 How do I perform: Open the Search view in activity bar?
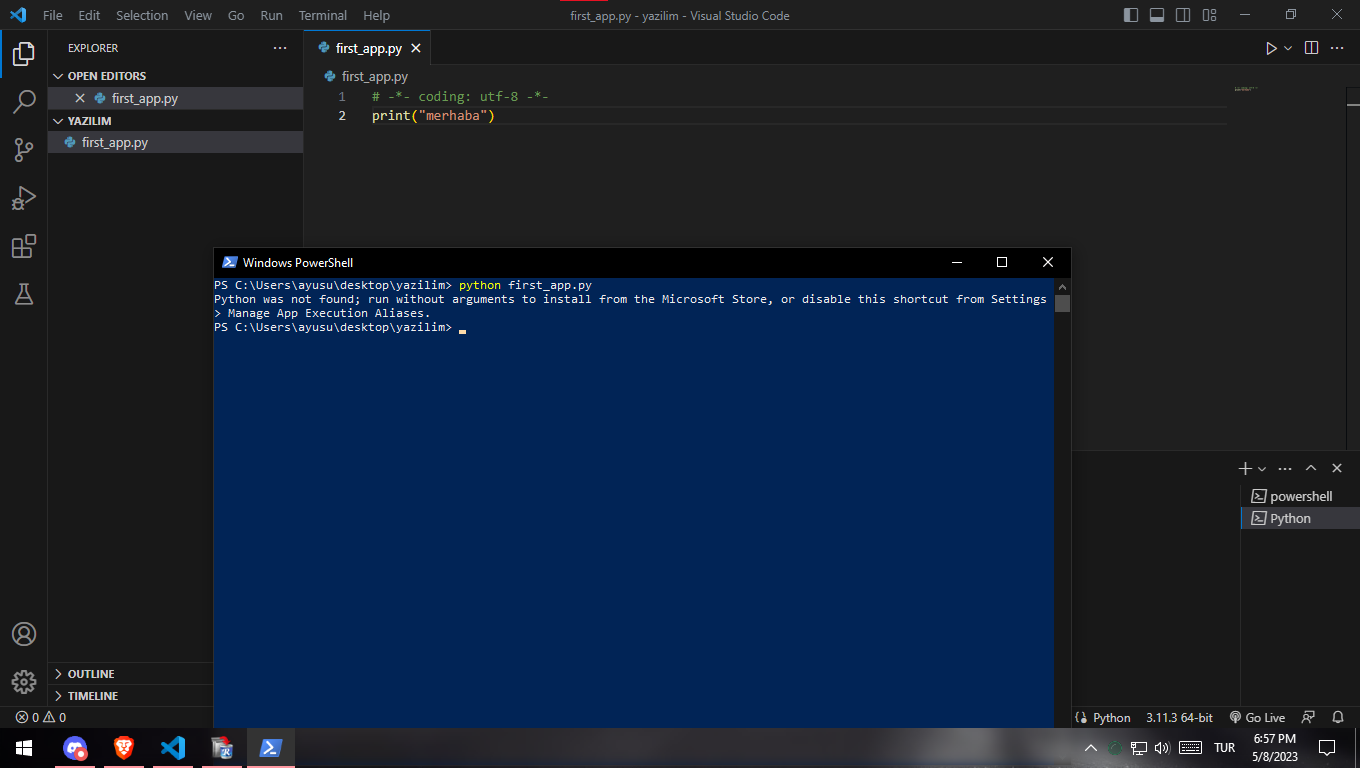tap(24, 102)
